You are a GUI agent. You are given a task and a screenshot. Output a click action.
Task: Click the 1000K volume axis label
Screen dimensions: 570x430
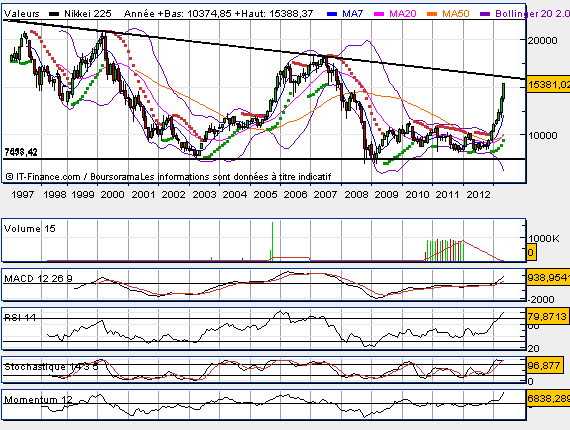544,238
